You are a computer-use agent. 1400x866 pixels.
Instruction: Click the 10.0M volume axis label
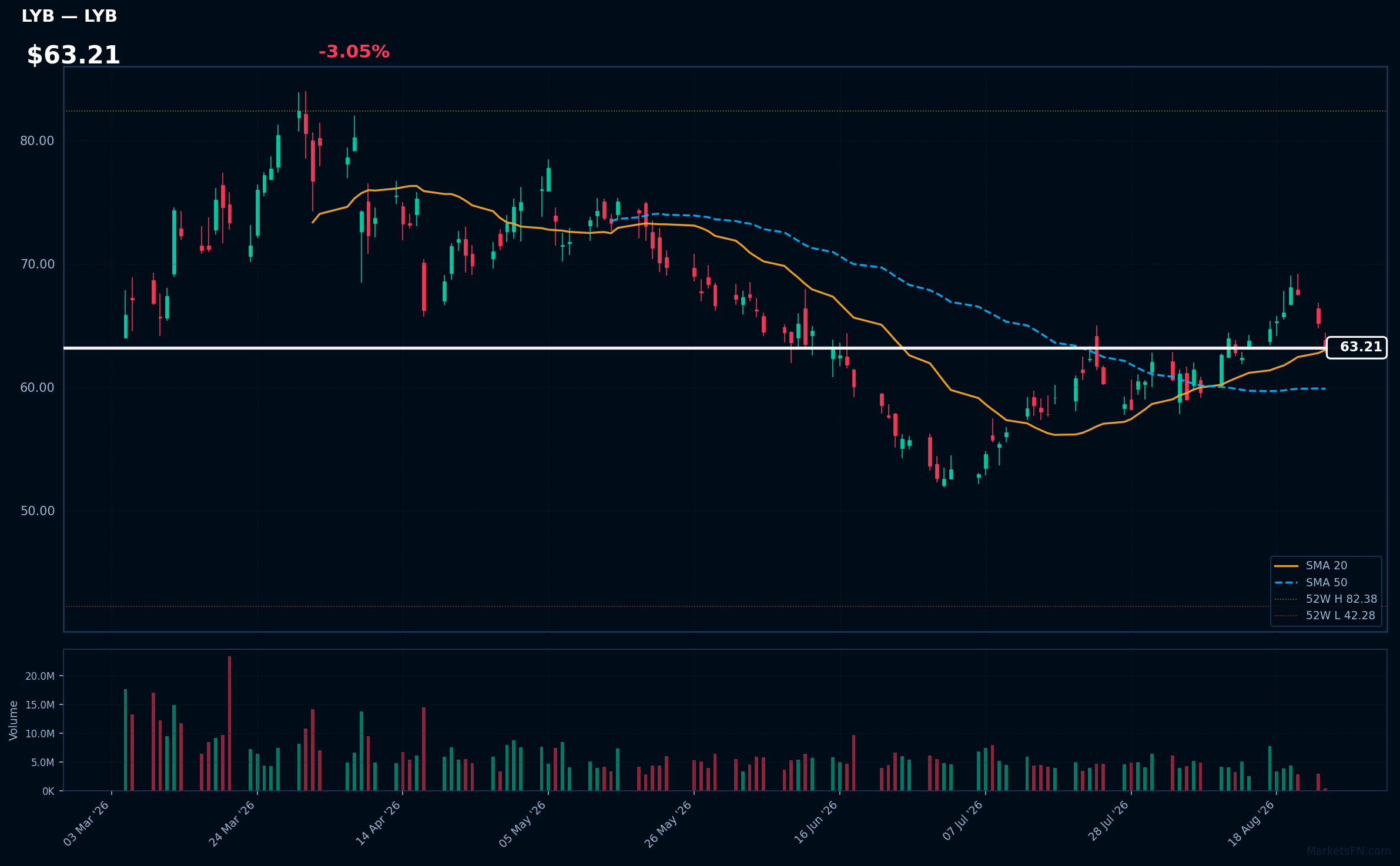(40, 734)
